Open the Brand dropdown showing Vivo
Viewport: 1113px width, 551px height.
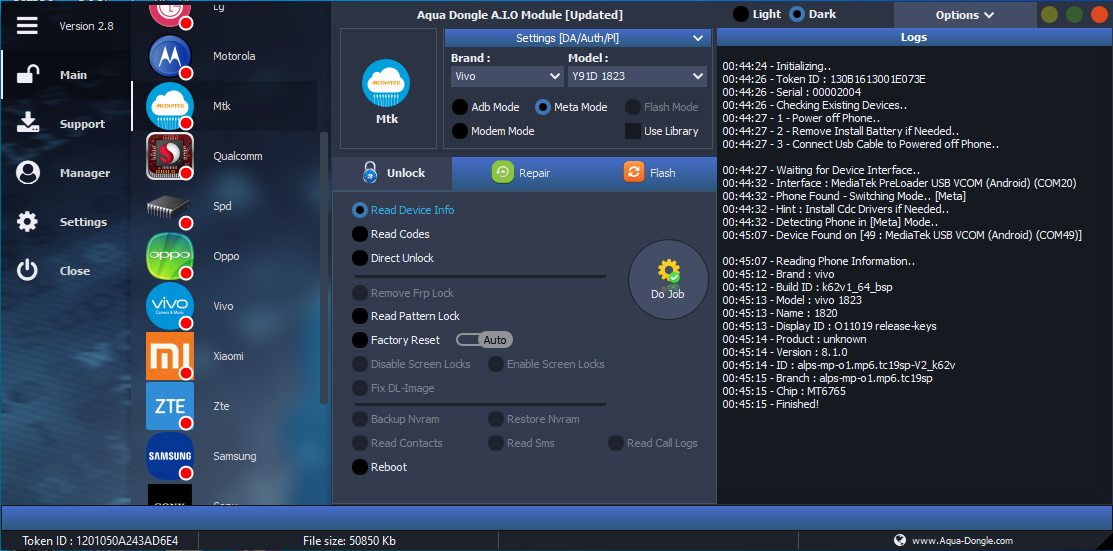(507, 76)
